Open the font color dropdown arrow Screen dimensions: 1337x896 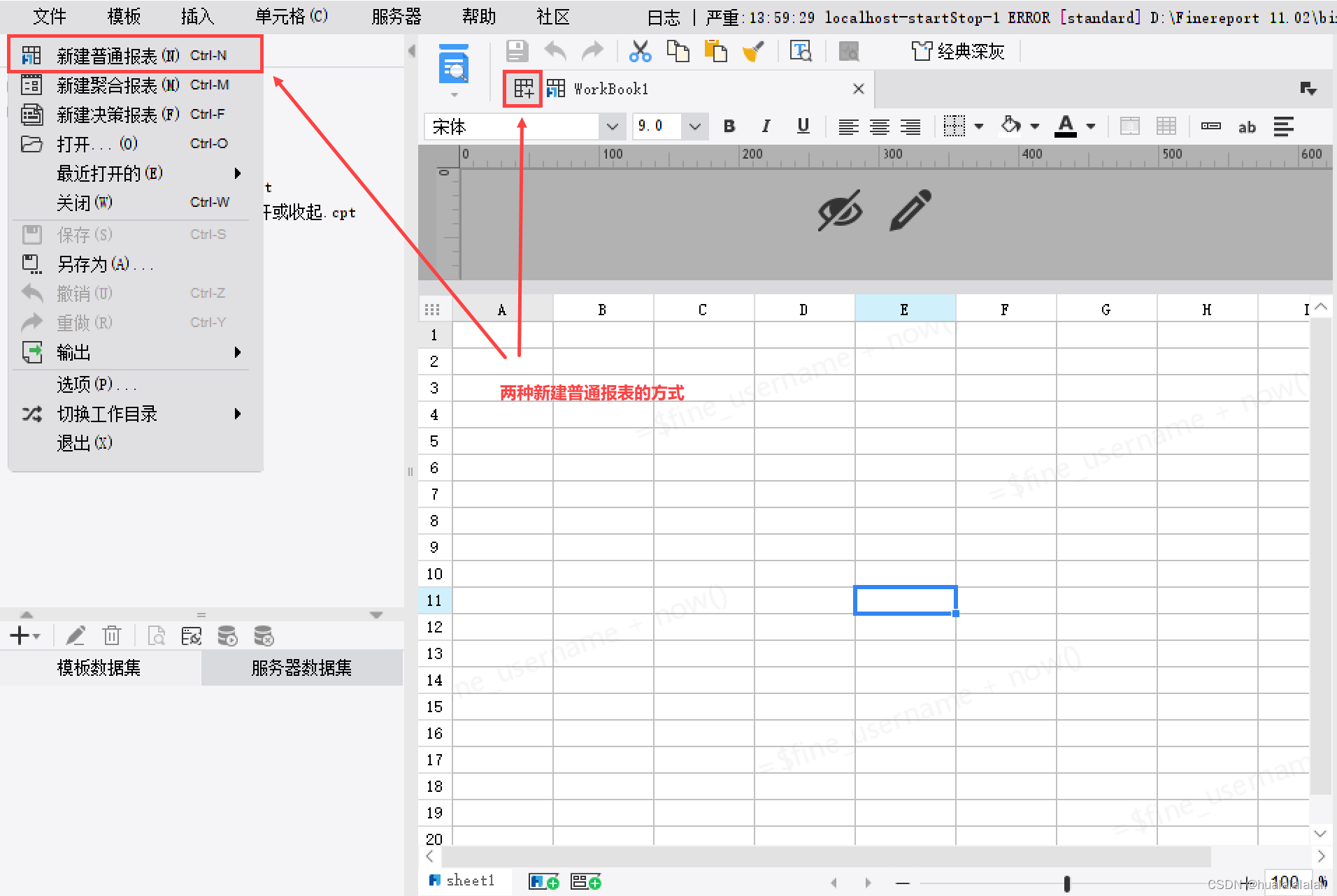1091,127
